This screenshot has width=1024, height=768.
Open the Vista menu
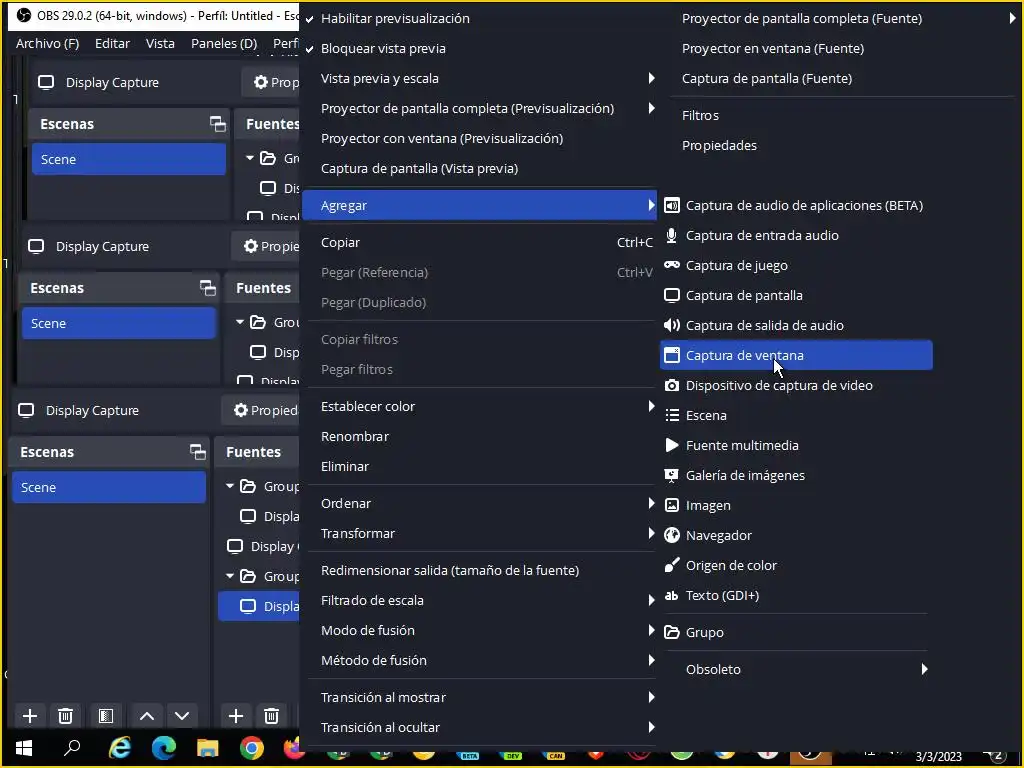point(160,43)
